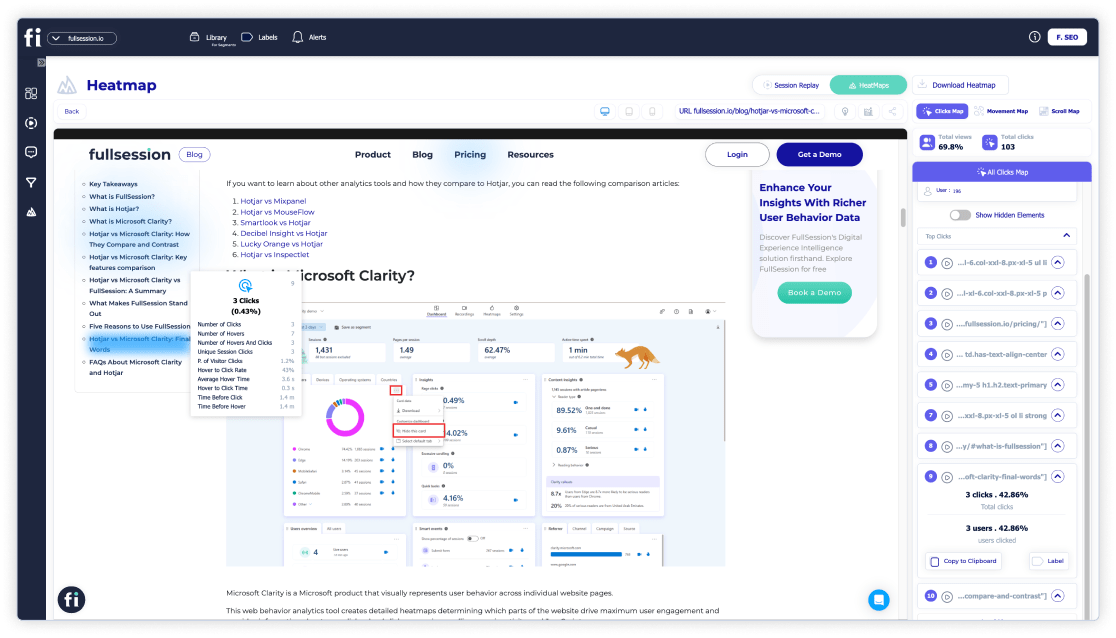Play the recording for clarity-final-words row
Screen dimensions: 1116x638
coord(947,478)
